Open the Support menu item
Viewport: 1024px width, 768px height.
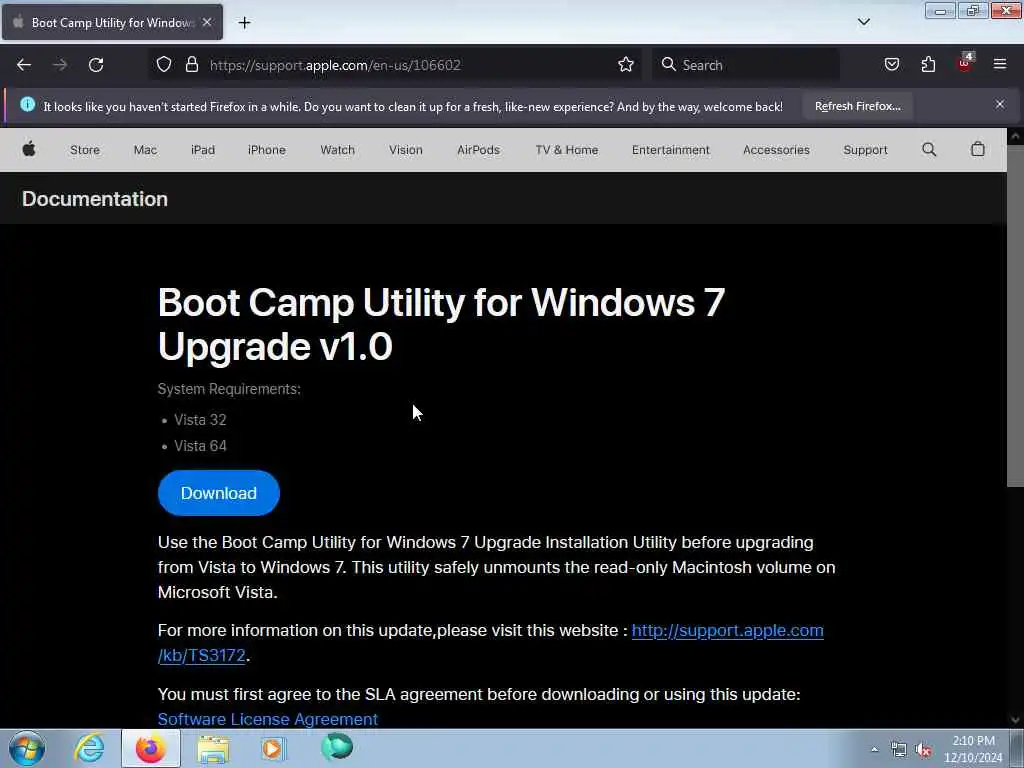[x=865, y=150]
